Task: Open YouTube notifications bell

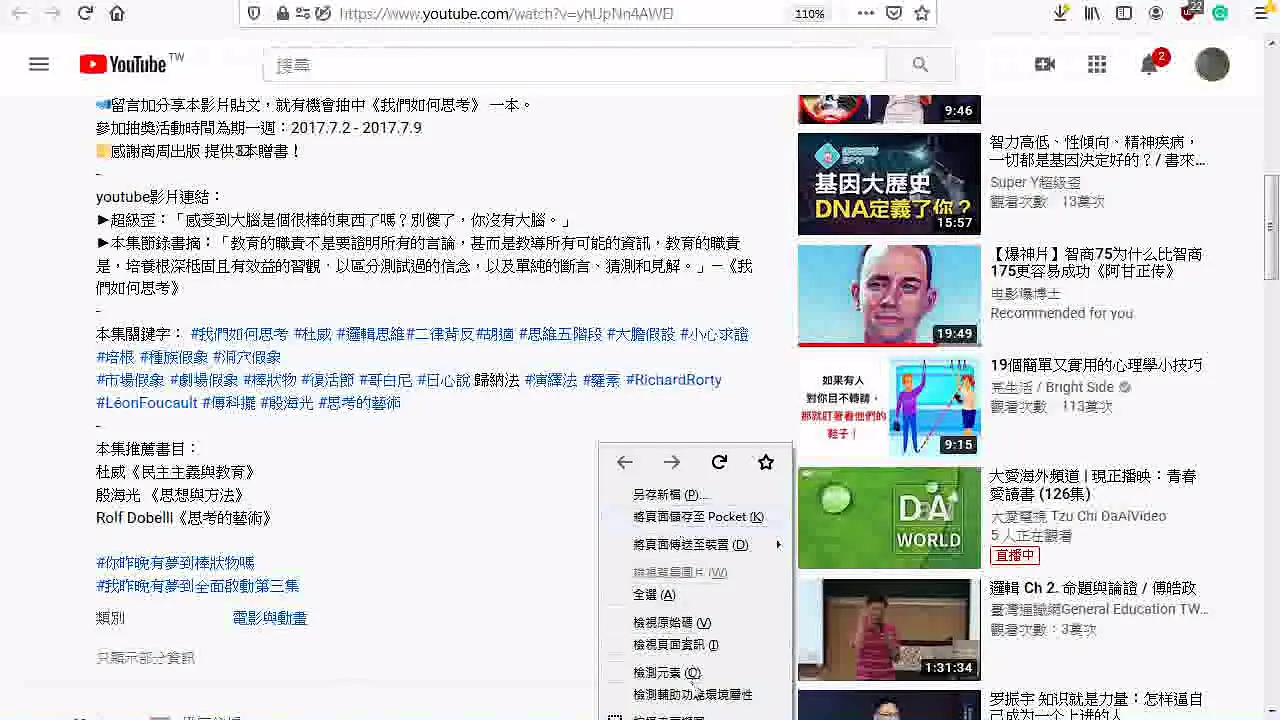Action: 1149,65
